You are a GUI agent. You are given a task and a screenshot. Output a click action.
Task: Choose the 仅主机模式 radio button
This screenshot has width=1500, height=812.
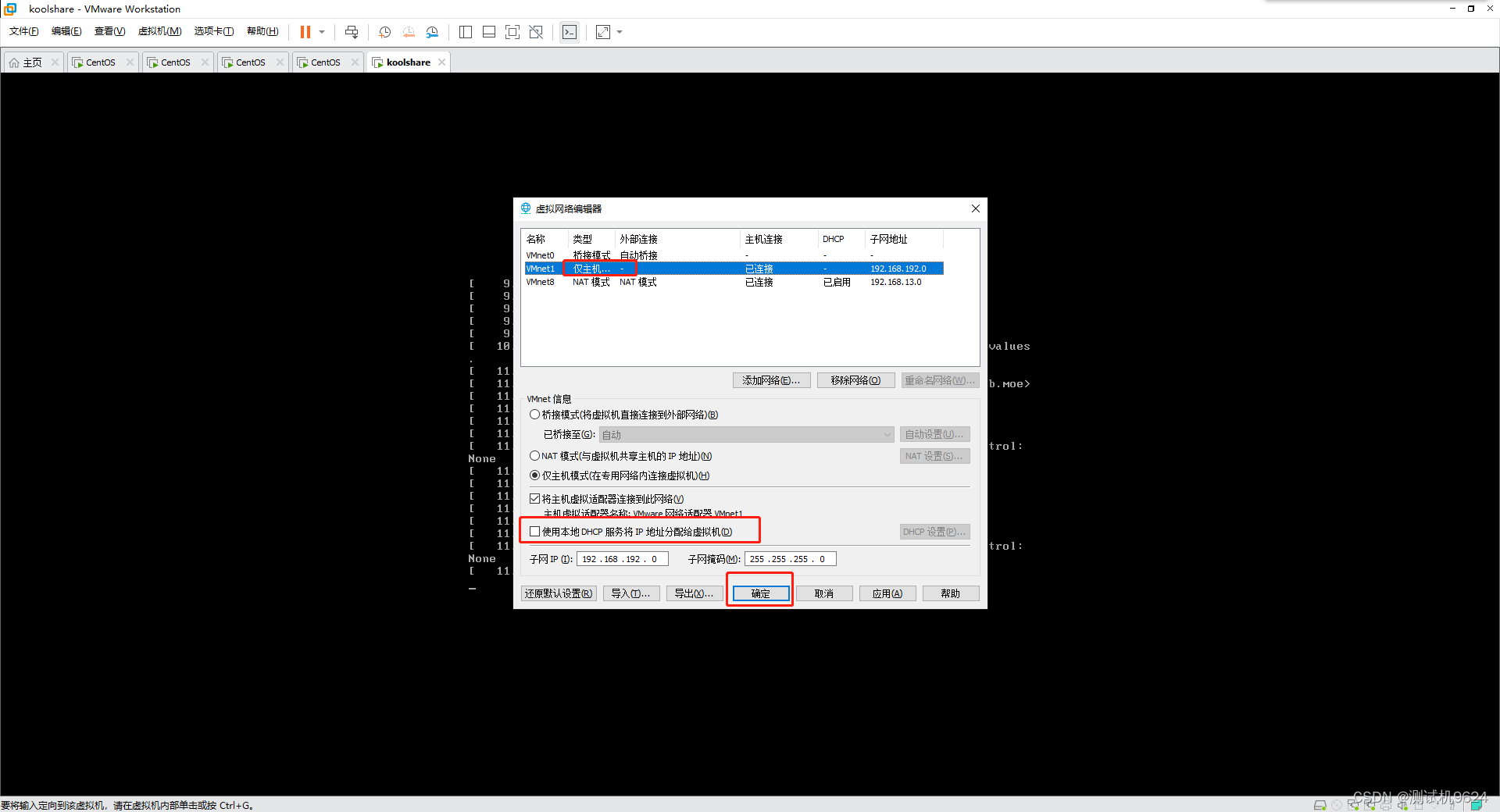click(x=535, y=475)
